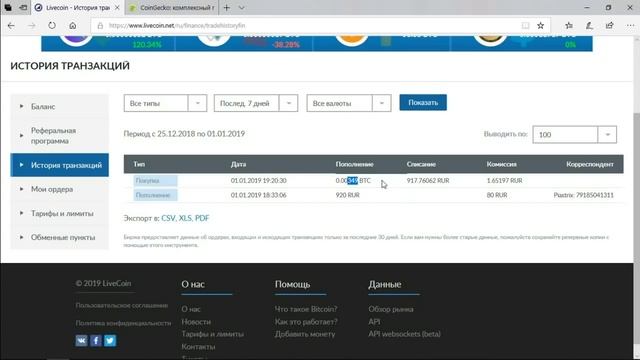Open the Послед. 7 дней period dropdown
This screenshot has height=360, width=640.
[x=256, y=103]
